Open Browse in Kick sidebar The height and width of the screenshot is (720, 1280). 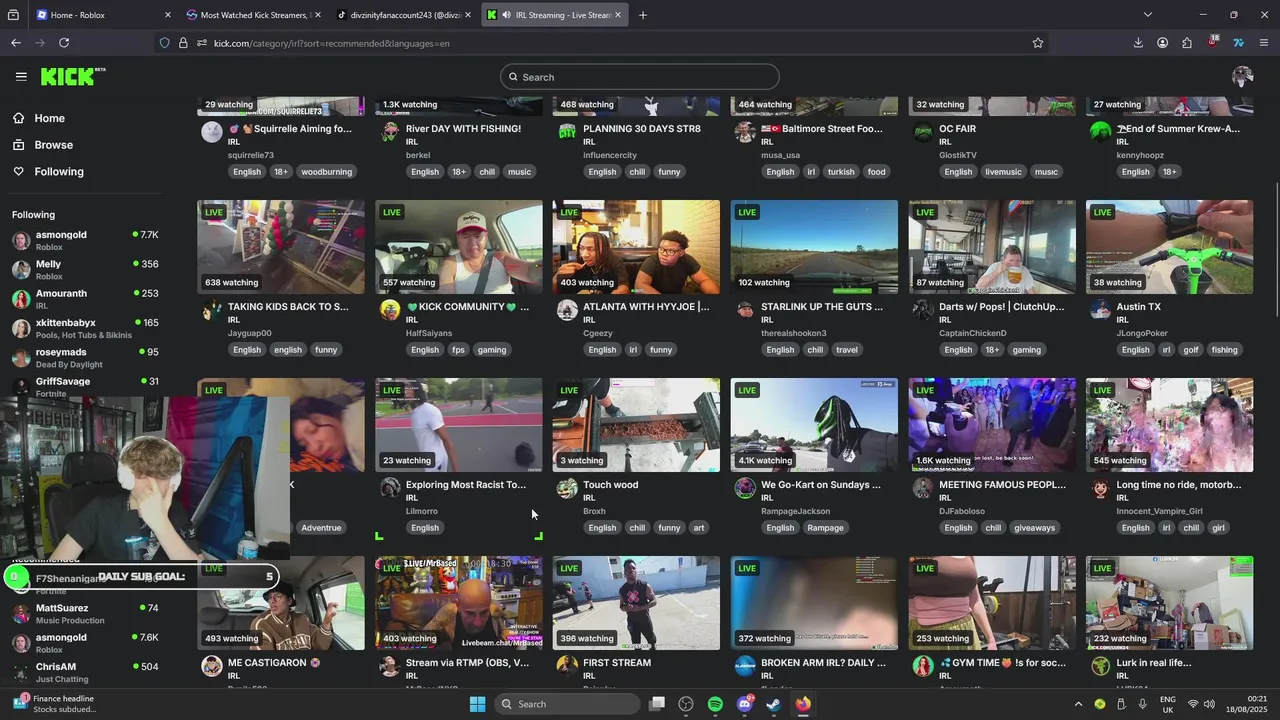(53, 145)
